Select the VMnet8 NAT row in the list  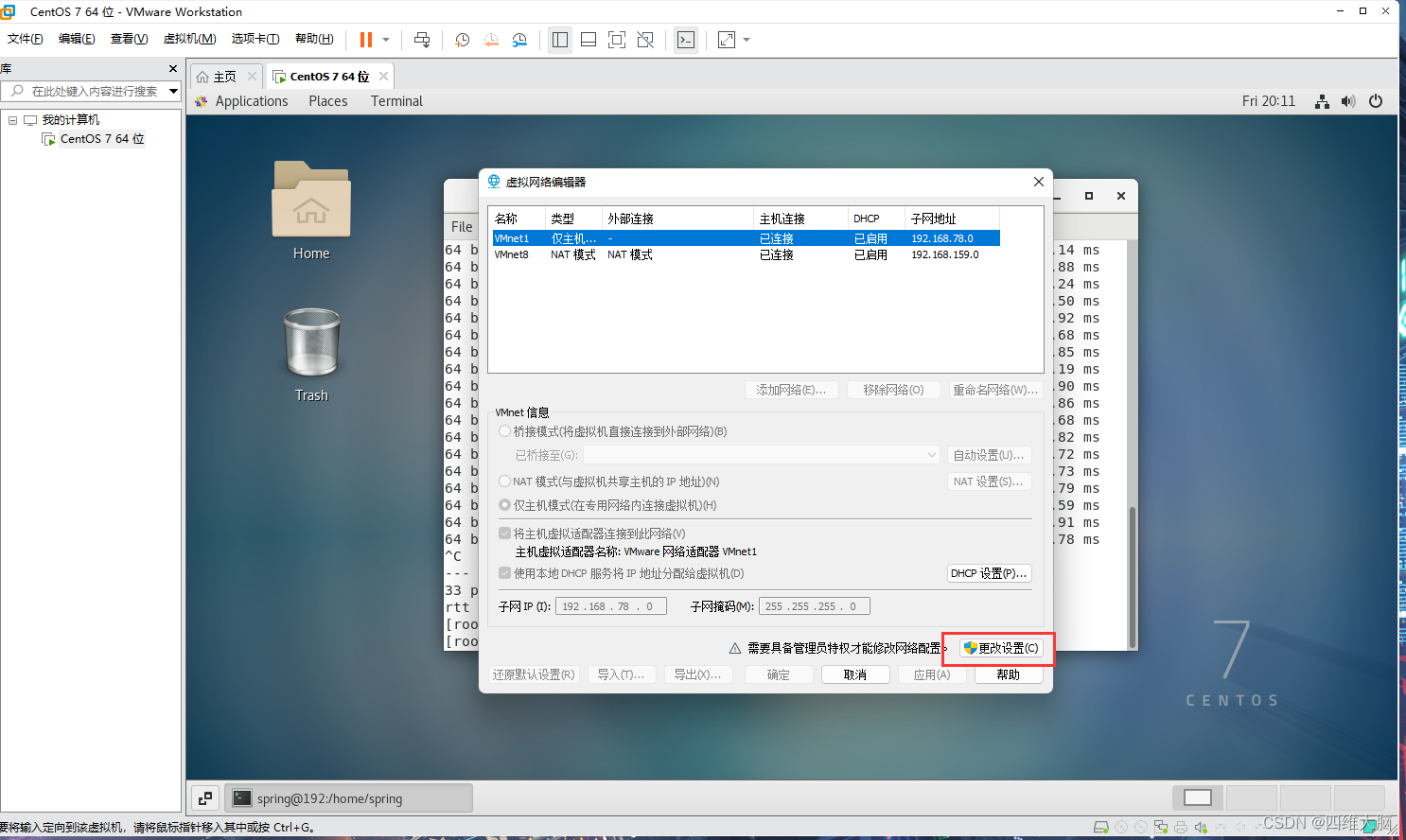[x=746, y=254]
